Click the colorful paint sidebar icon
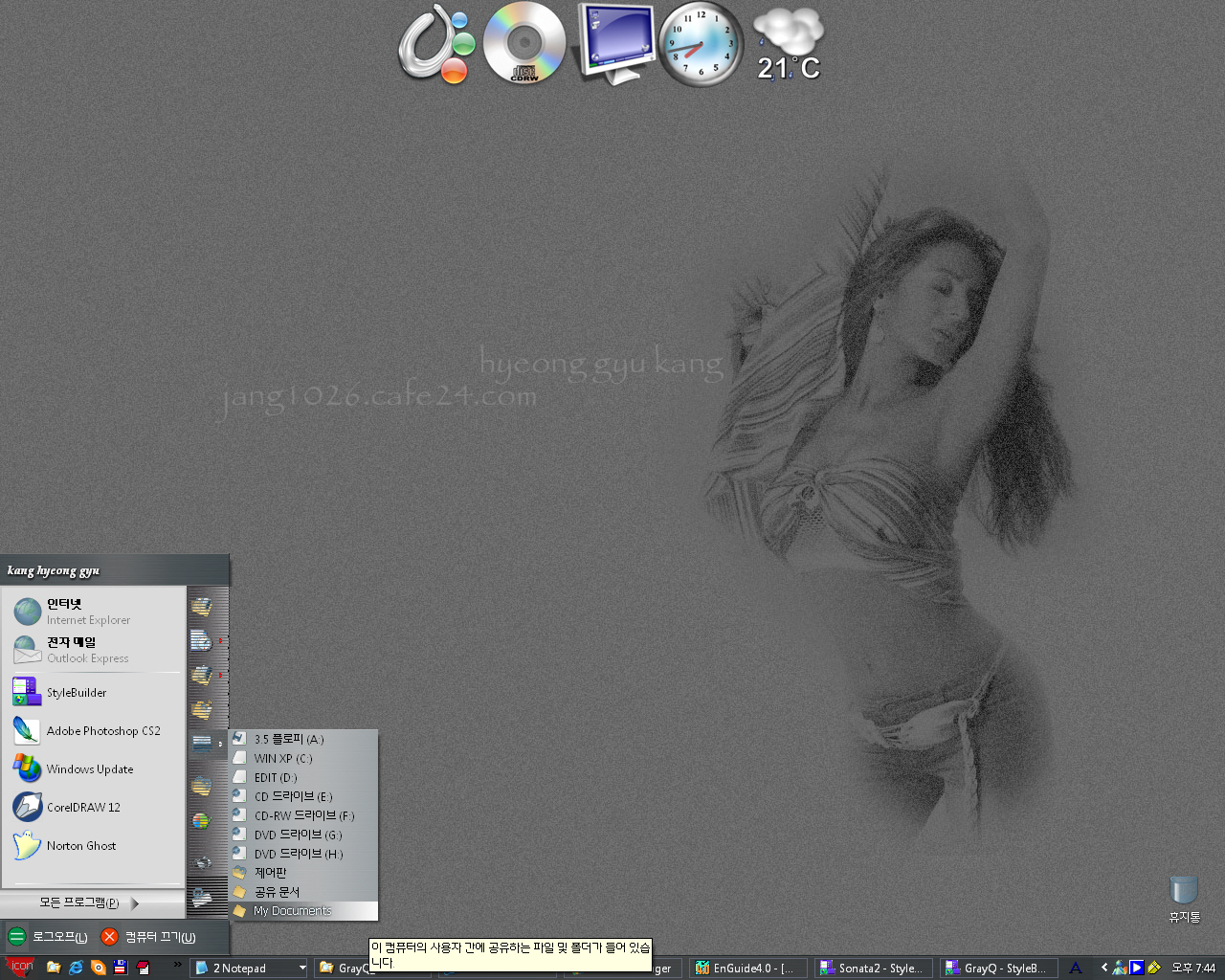Image resolution: width=1225 pixels, height=980 pixels. pyautogui.click(x=201, y=821)
